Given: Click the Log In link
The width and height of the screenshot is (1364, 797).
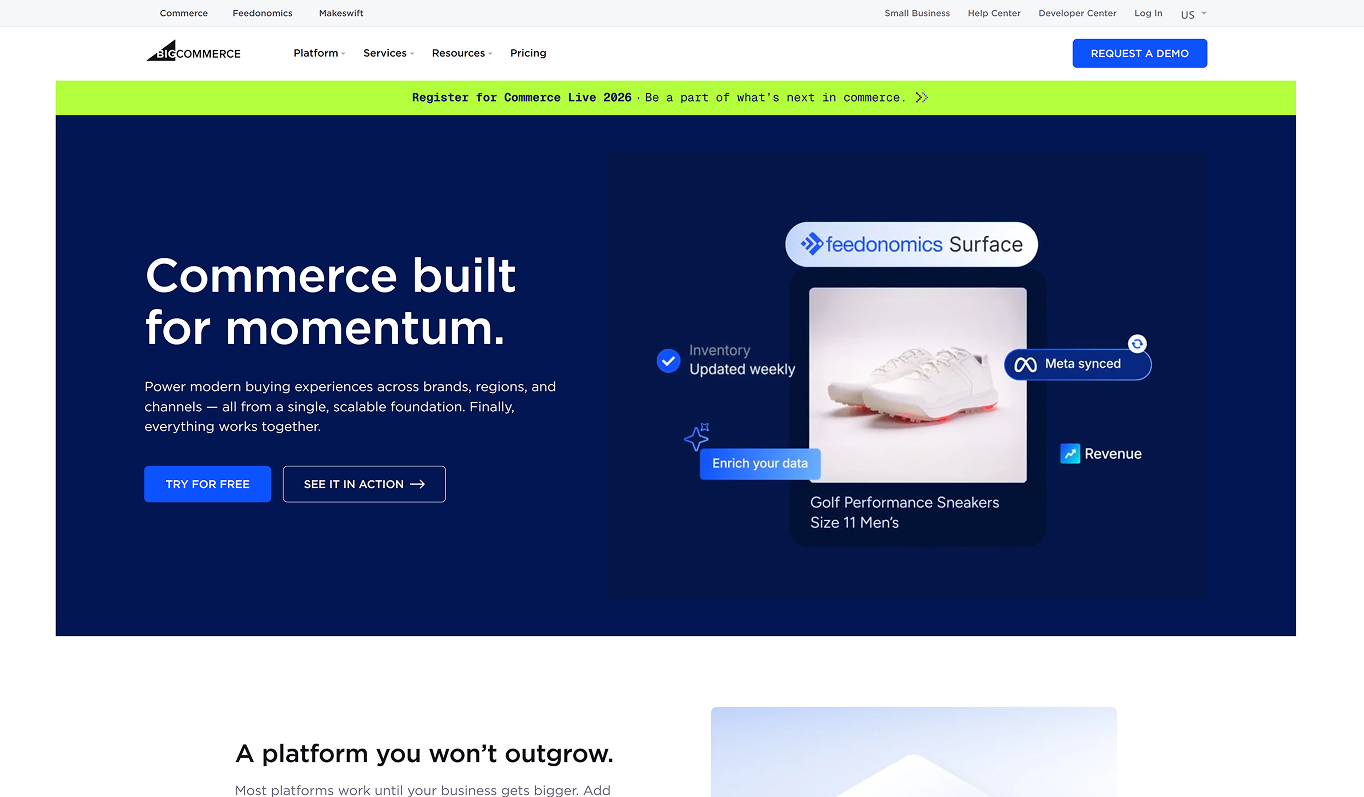Looking at the screenshot, I should (1148, 13).
